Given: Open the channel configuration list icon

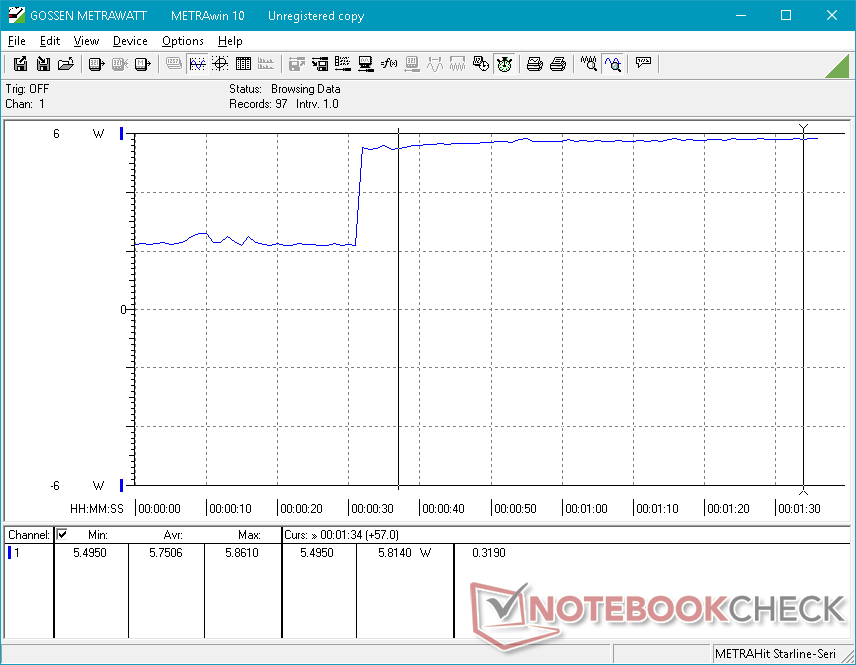Looking at the screenshot, I should click(x=343, y=64).
